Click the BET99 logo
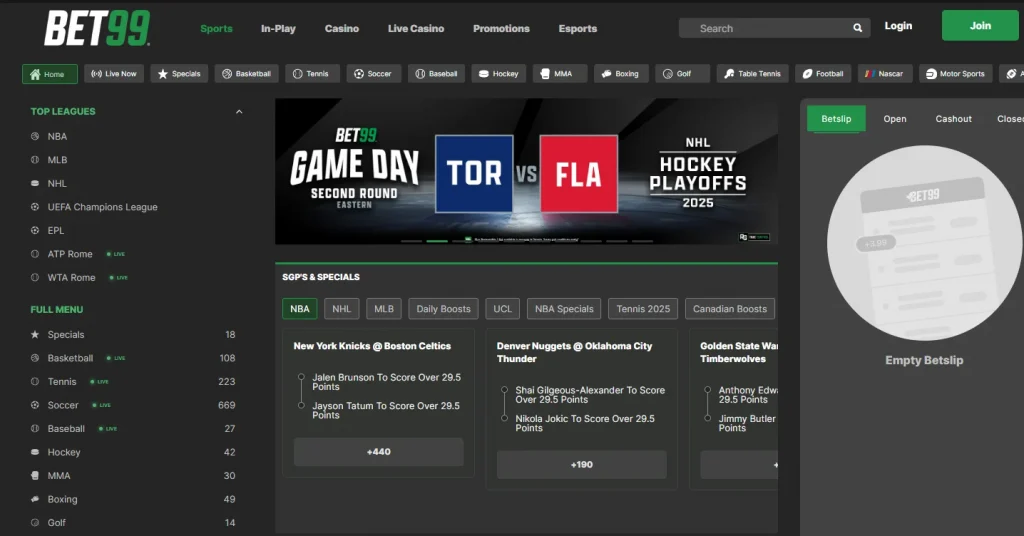Screen dimensions: 1024x536 (x=97, y=28)
